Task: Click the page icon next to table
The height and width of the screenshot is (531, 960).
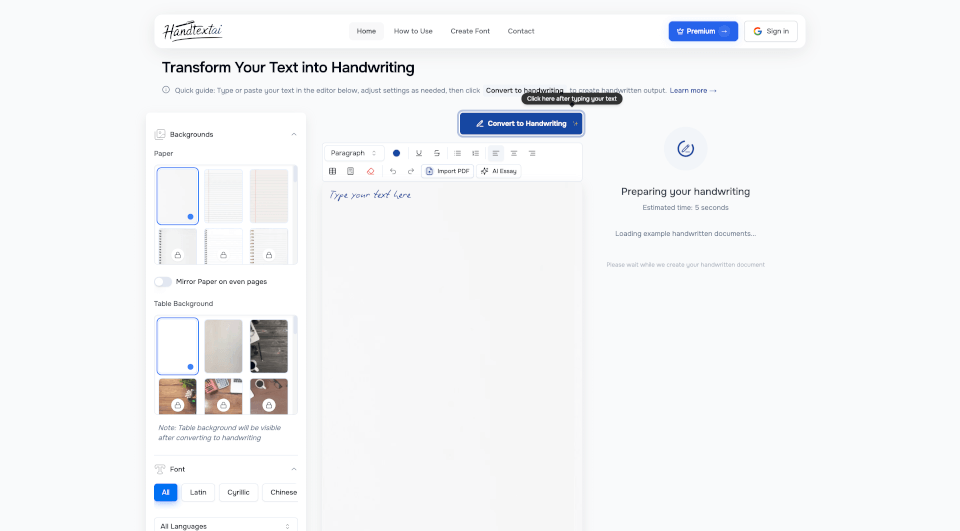Action: coord(350,171)
